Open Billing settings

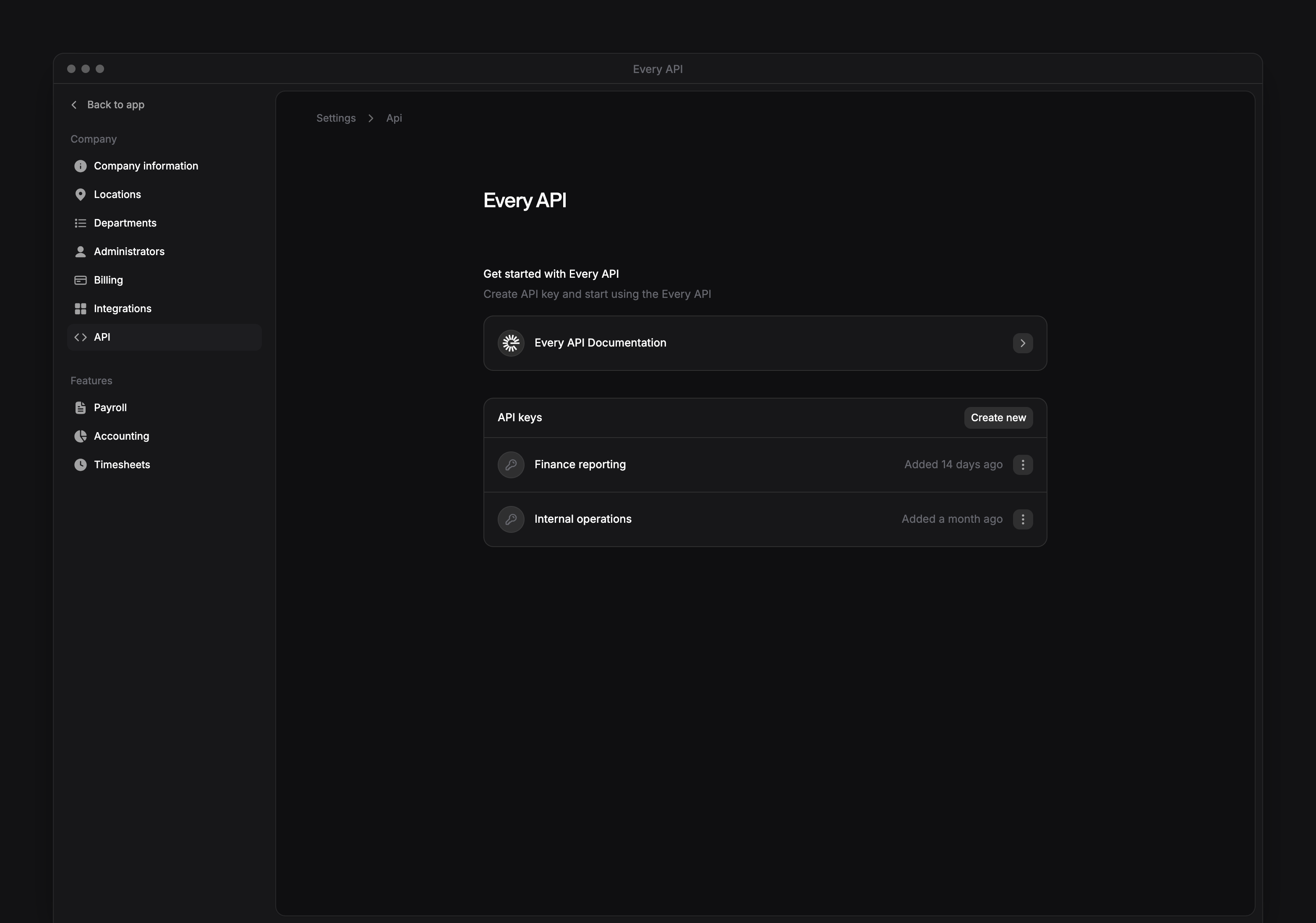164,280
